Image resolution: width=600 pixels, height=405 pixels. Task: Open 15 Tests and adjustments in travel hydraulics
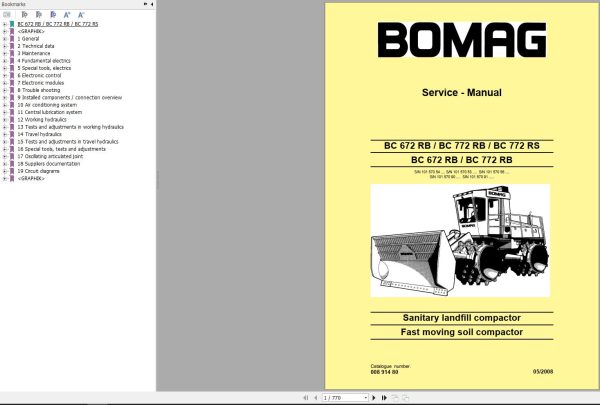click(x=68, y=142)
